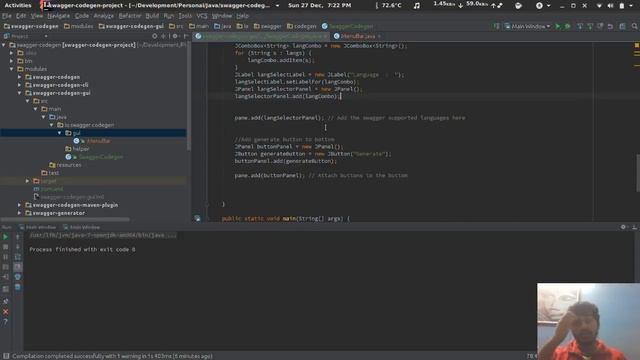
Task: Click the SwaggerCodegen breadcrumb in navigation bar
Action: (347, 26)
